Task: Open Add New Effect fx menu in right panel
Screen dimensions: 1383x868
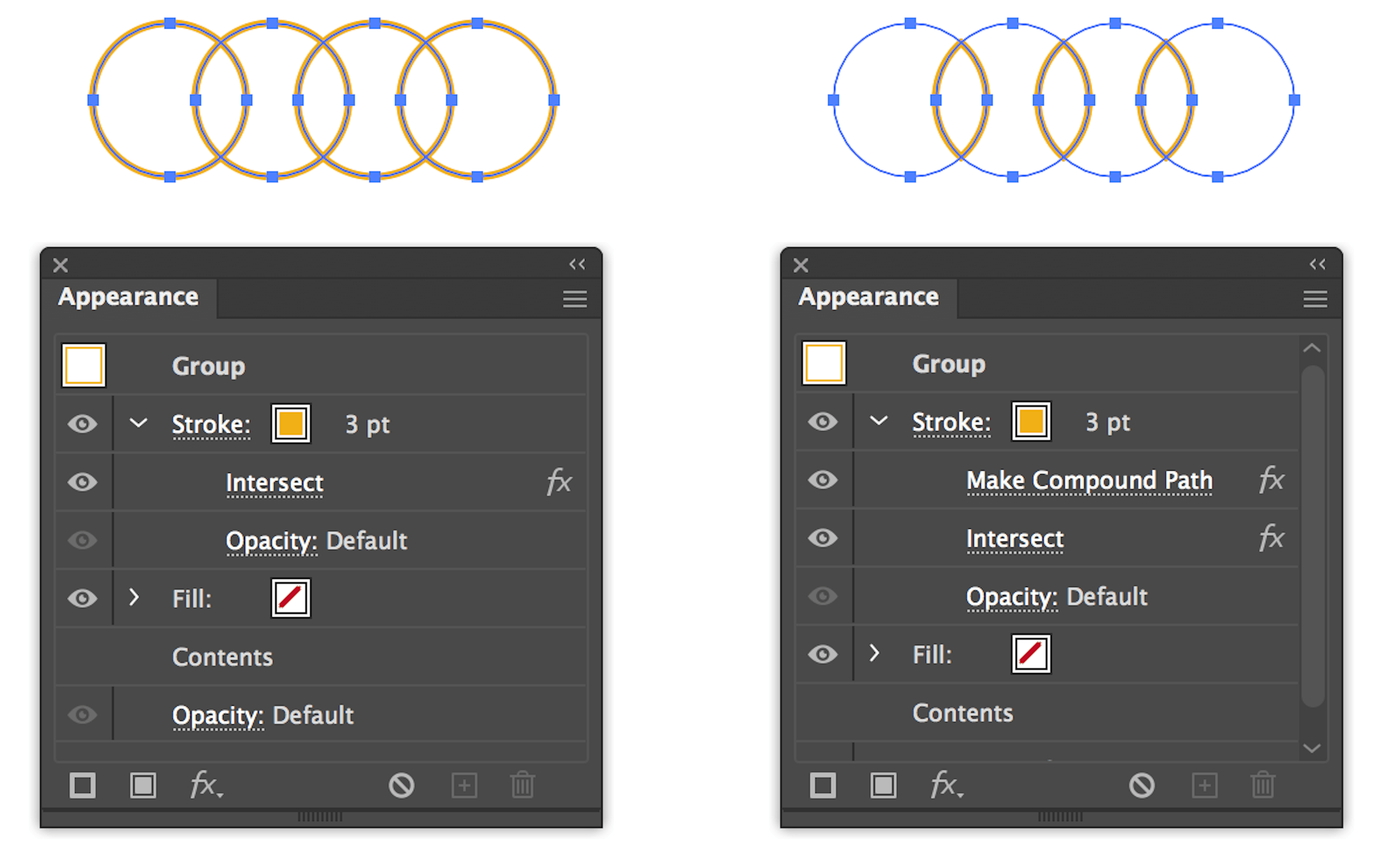Action: [x=945, y=785]
